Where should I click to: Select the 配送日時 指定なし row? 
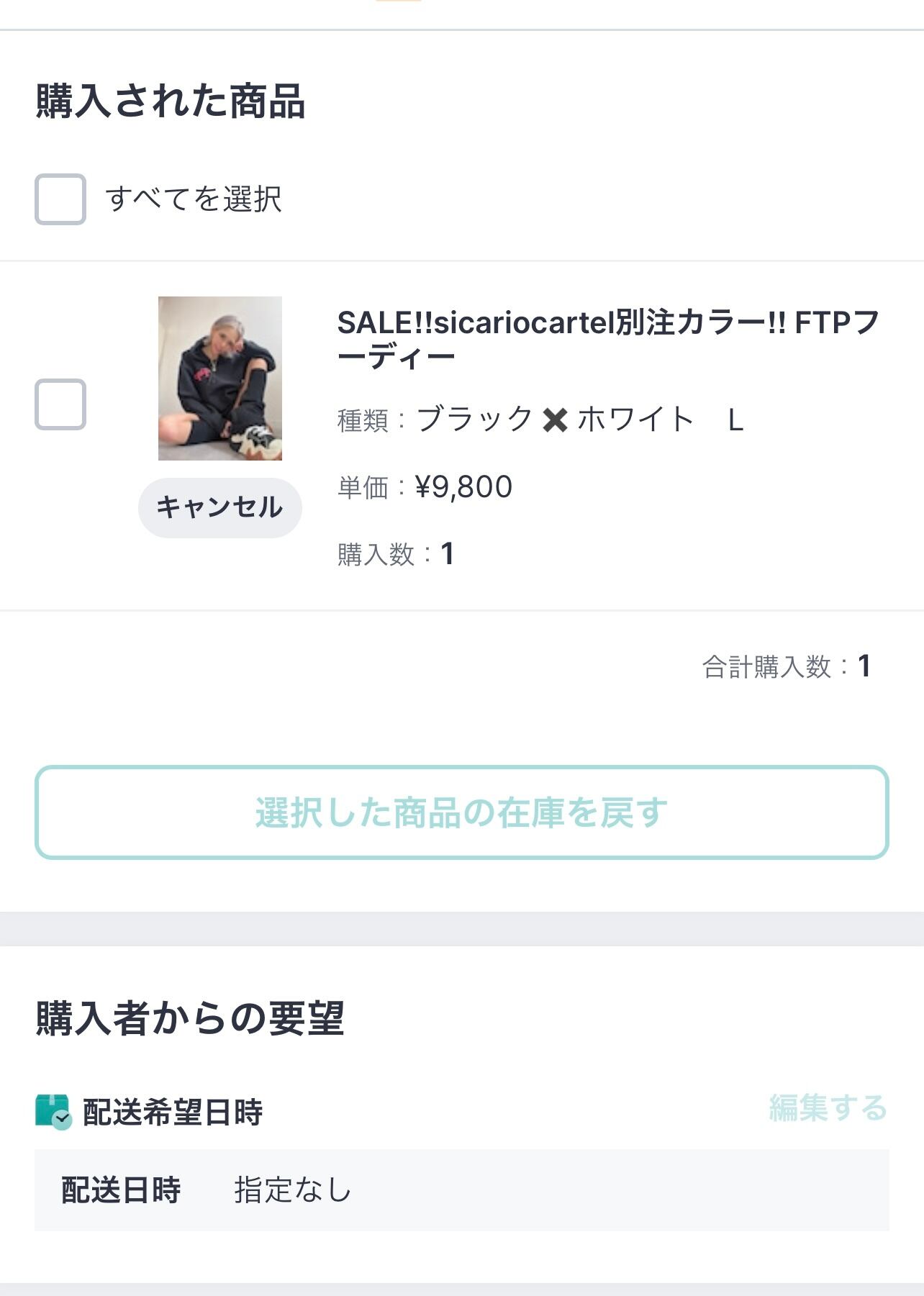point(462,1190)
